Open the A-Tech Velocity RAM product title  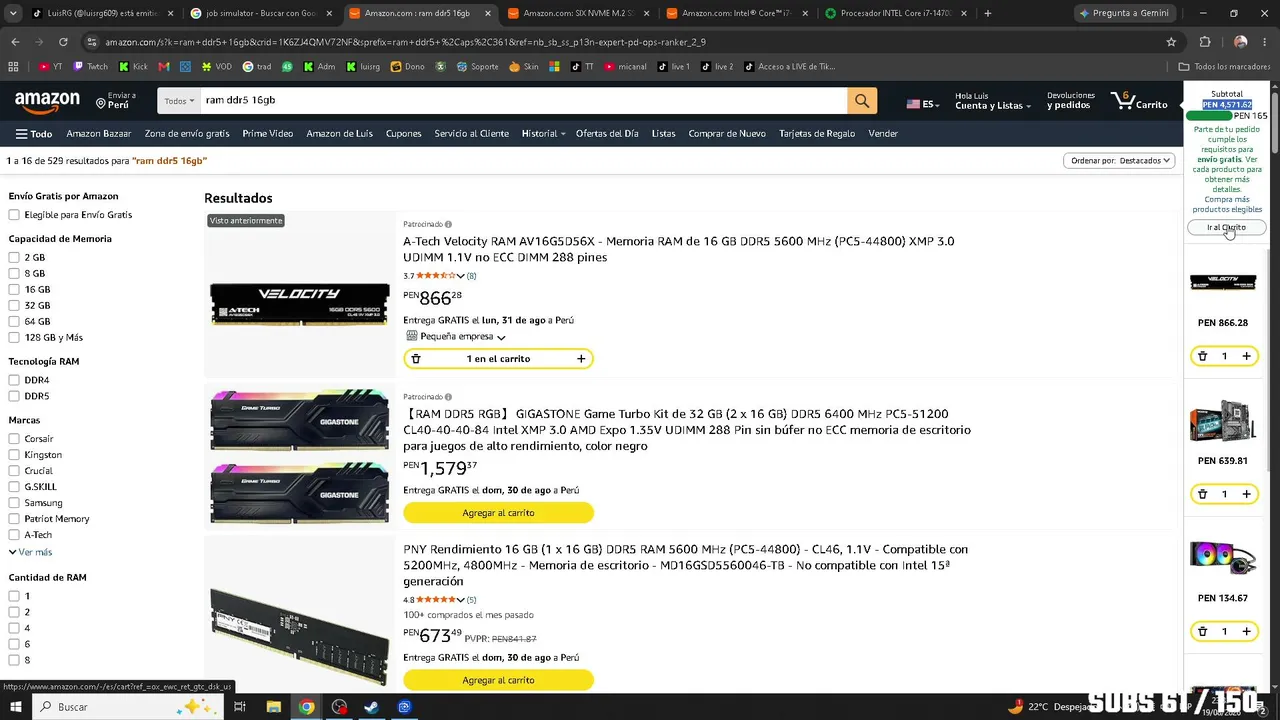[x=679, y=249]
